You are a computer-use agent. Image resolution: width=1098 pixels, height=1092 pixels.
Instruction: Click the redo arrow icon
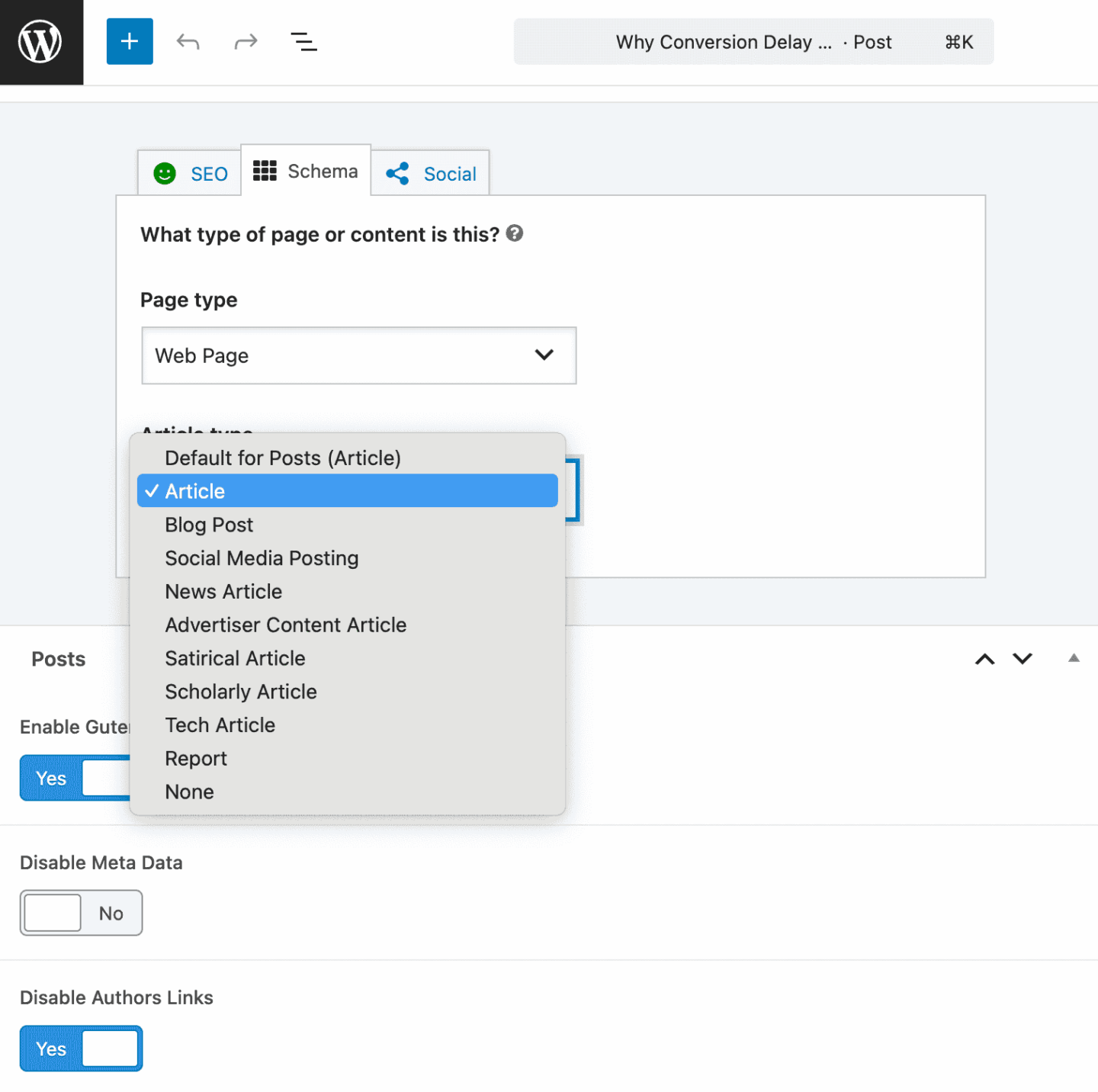pyautogui.click(x=246, y=41)
